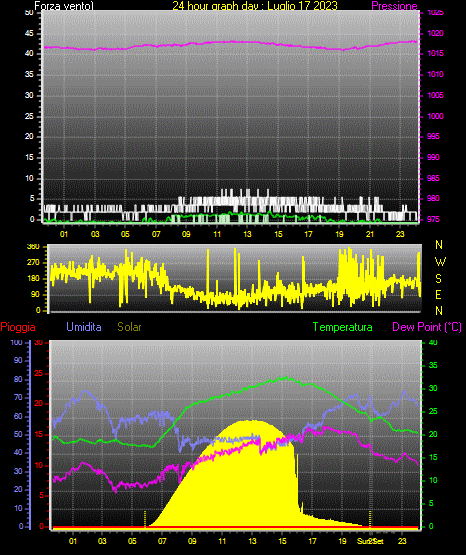Click the Solar legend label
Screen dimensions: 466x555
(x=129, y=327)
